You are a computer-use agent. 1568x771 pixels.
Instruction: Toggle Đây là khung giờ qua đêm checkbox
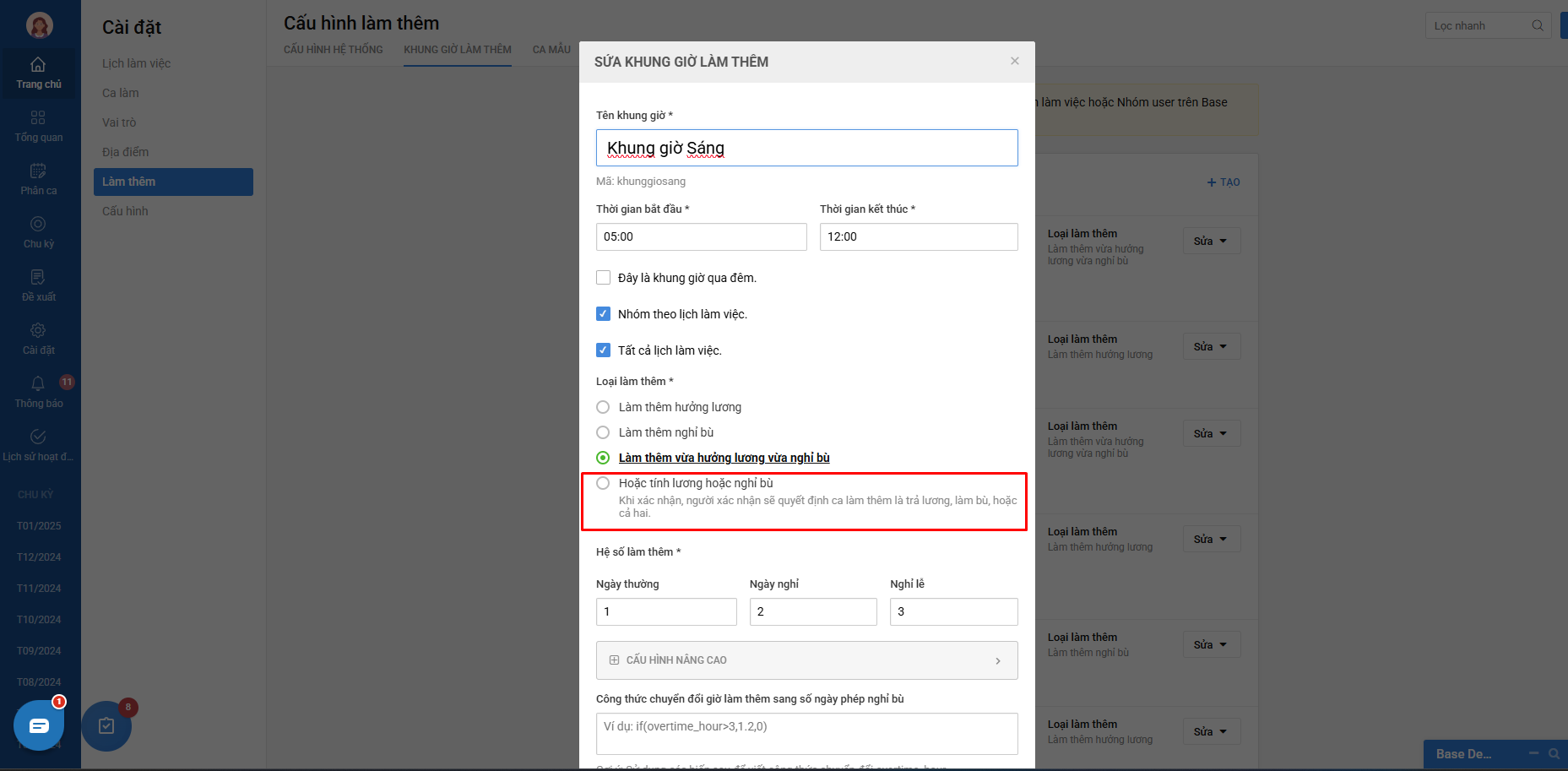pyautogui.click(x=603, y=278)
